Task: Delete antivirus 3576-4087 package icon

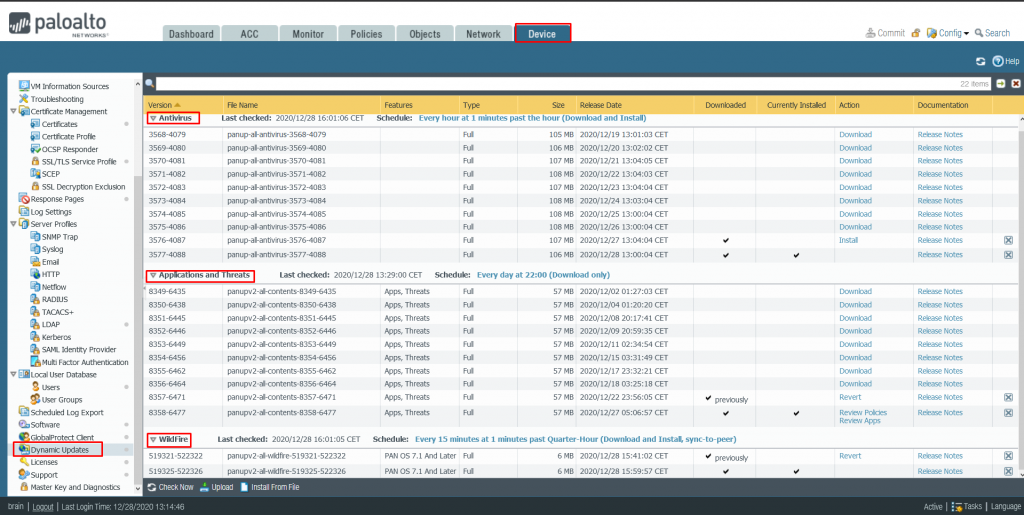Action: click(1008, 240)
